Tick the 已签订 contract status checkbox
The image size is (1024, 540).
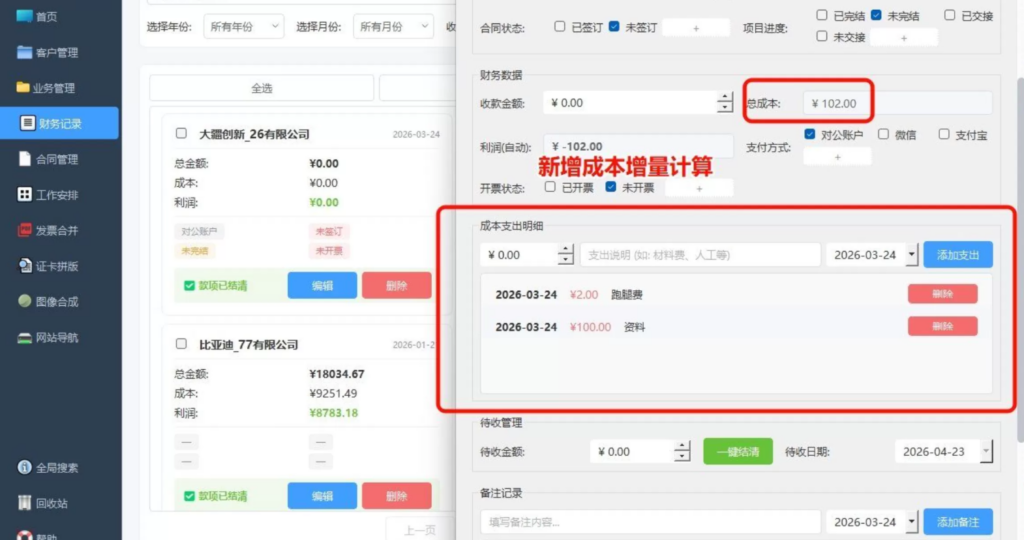pos(560,26)
